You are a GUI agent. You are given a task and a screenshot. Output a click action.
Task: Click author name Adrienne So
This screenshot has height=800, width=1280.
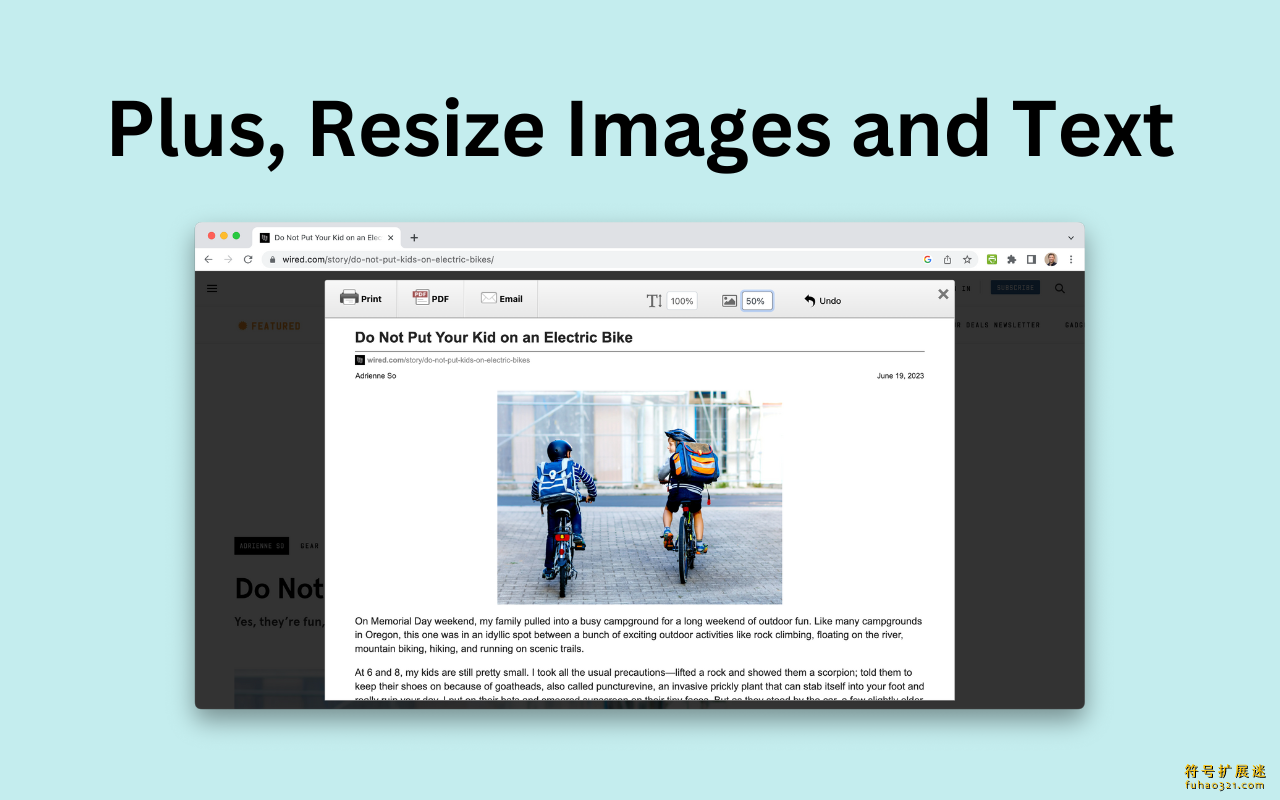click(375, 376)
